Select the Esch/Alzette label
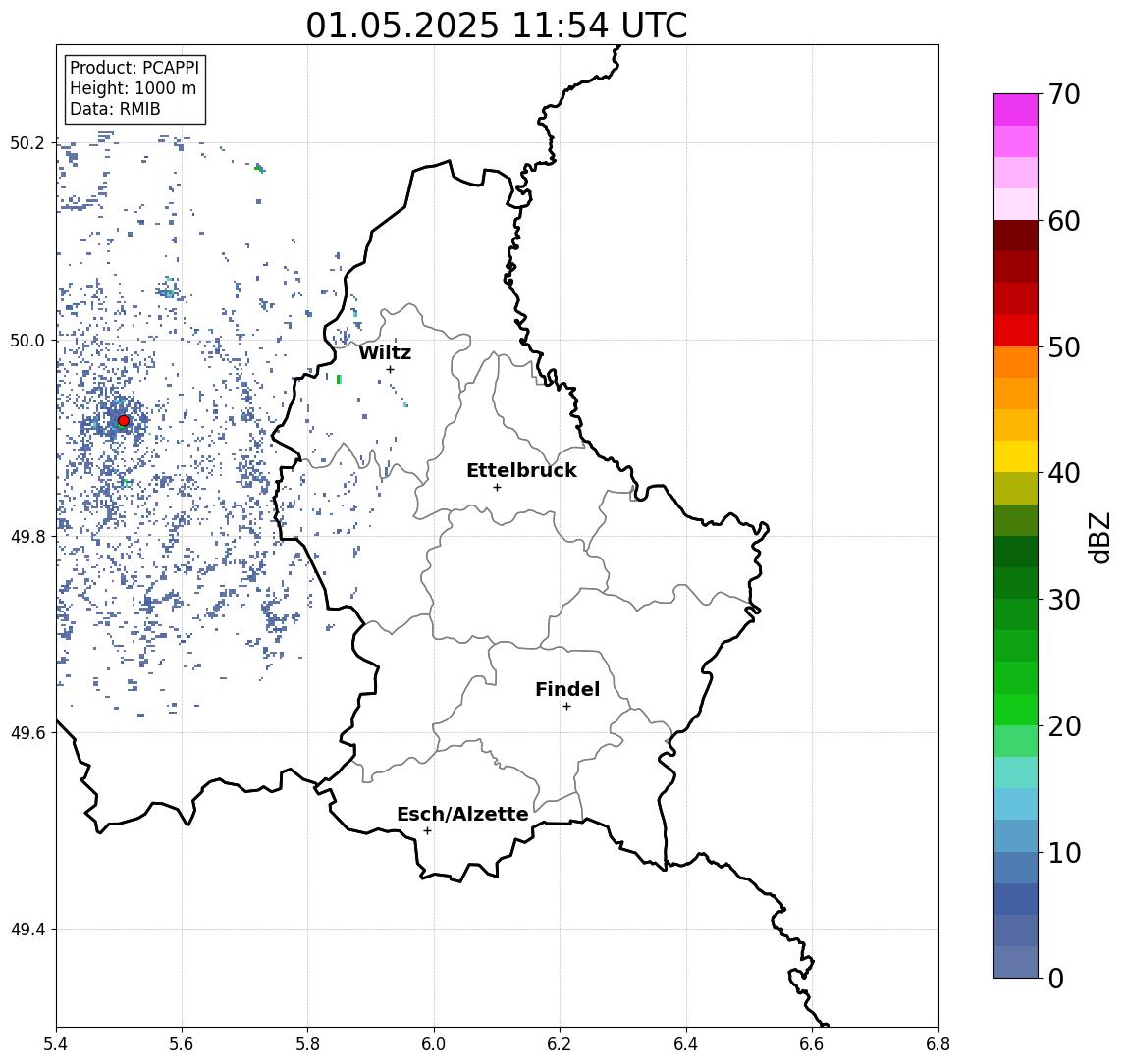Viewport: 1124px width, 1064px height. click(x=462, y=815)
